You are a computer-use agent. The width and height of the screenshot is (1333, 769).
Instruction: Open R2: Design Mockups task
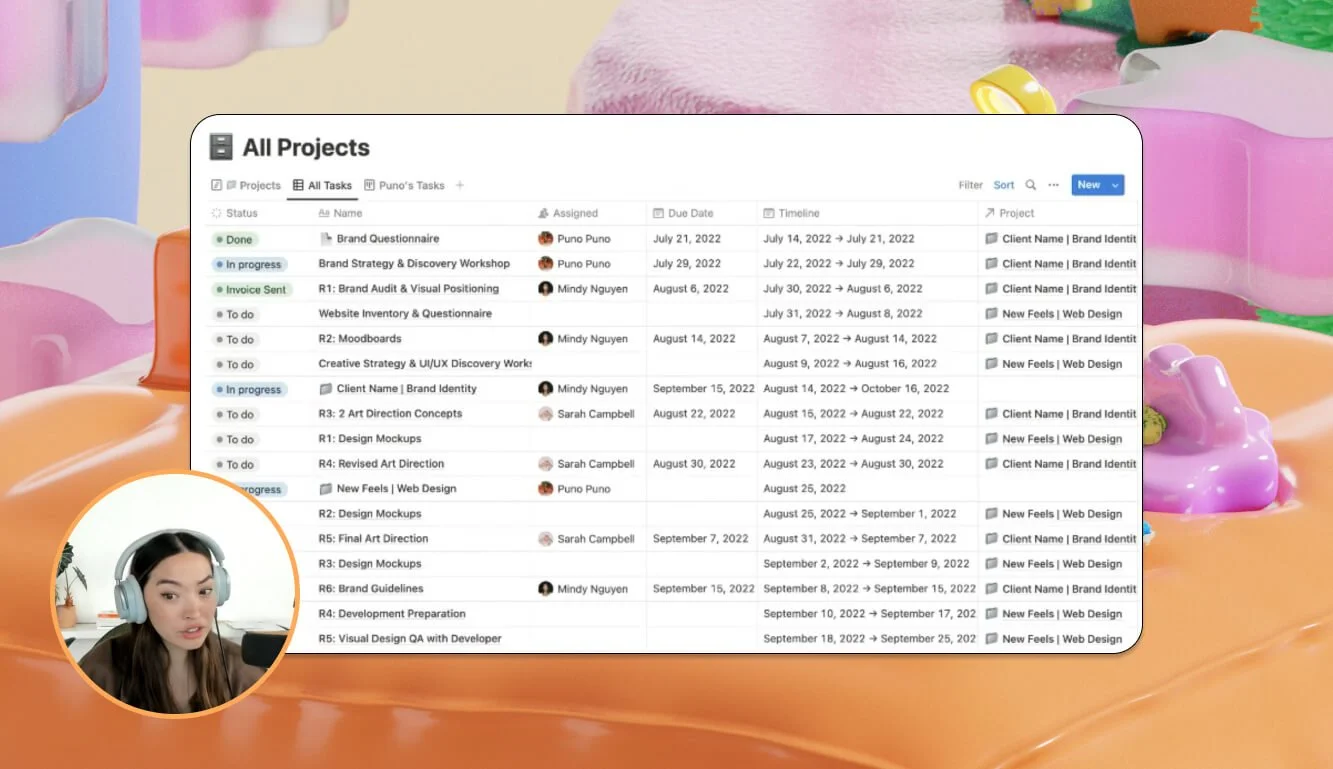370,514
